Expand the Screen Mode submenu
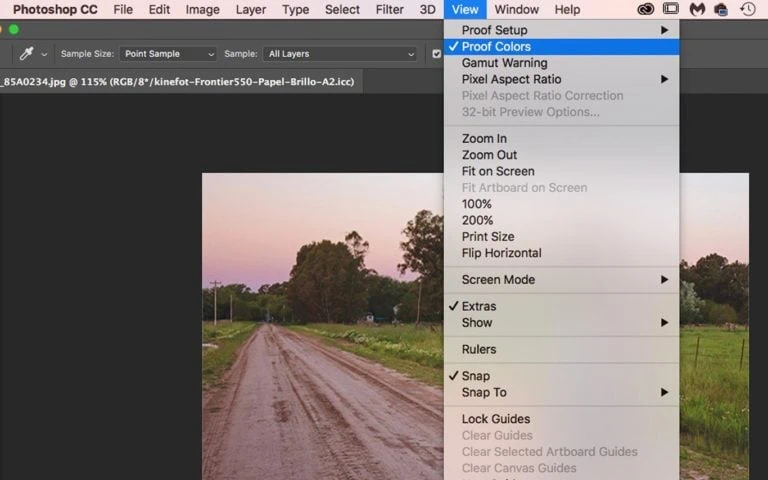The image size is (768, 480). click(x=561, y=280)
